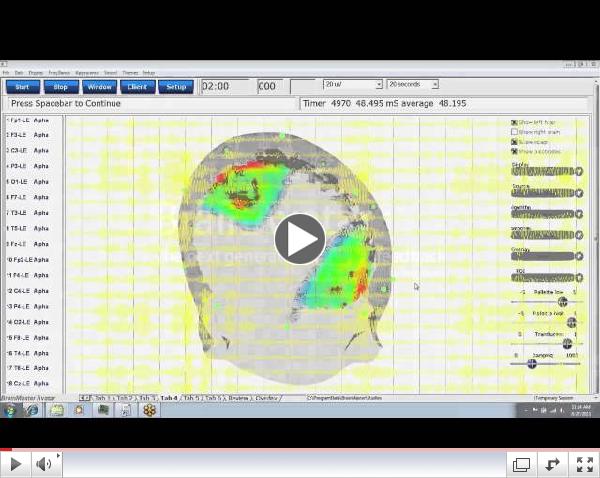This screenshot has height=478, width=600.
Task: Click the play icon in player bar
Action: tap(16, 464)
